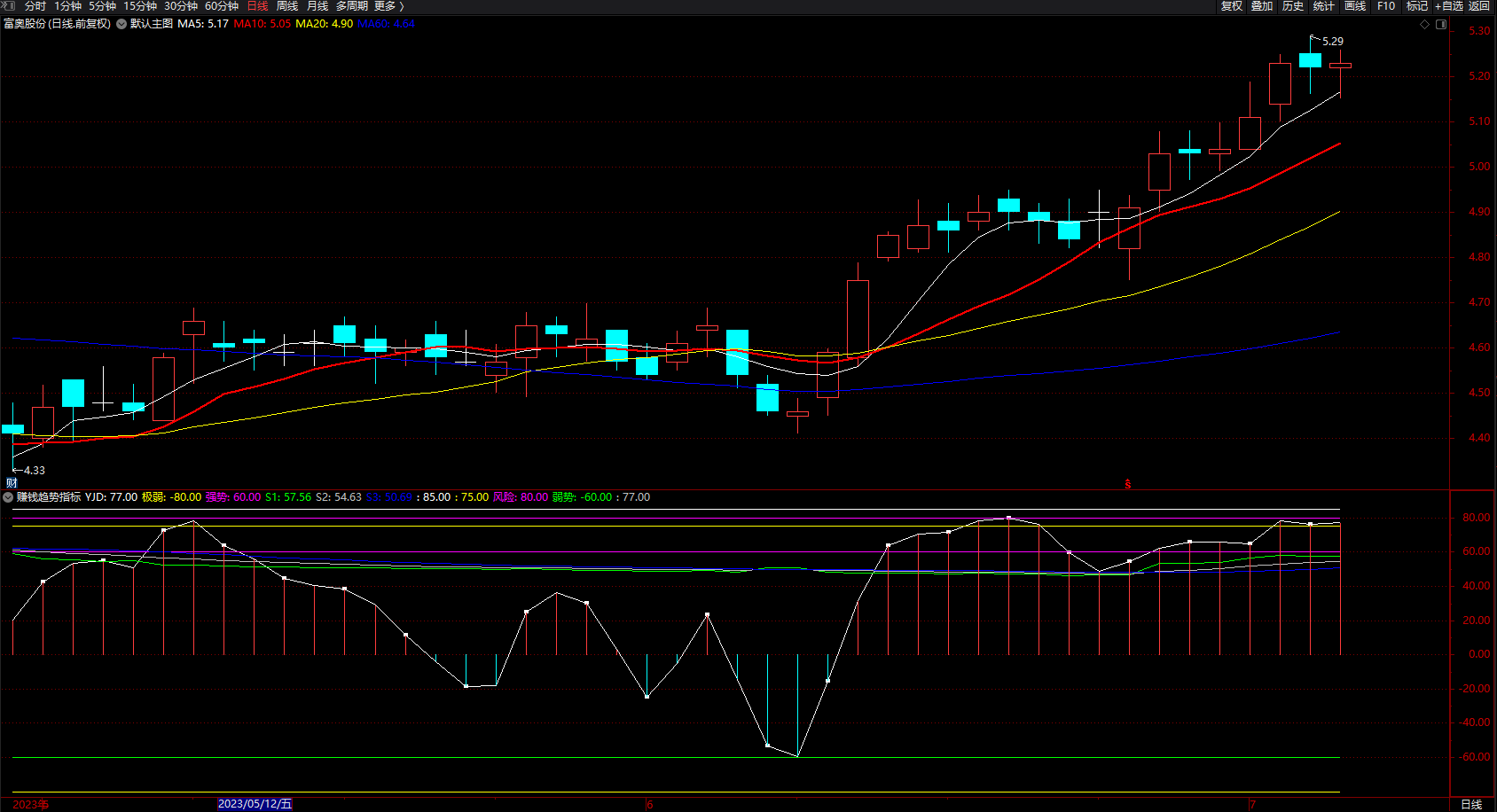The height and width of the screenshot is (812, 1497).
Task: Click the diamond icon above the price axis
Action: point(1425,24)
